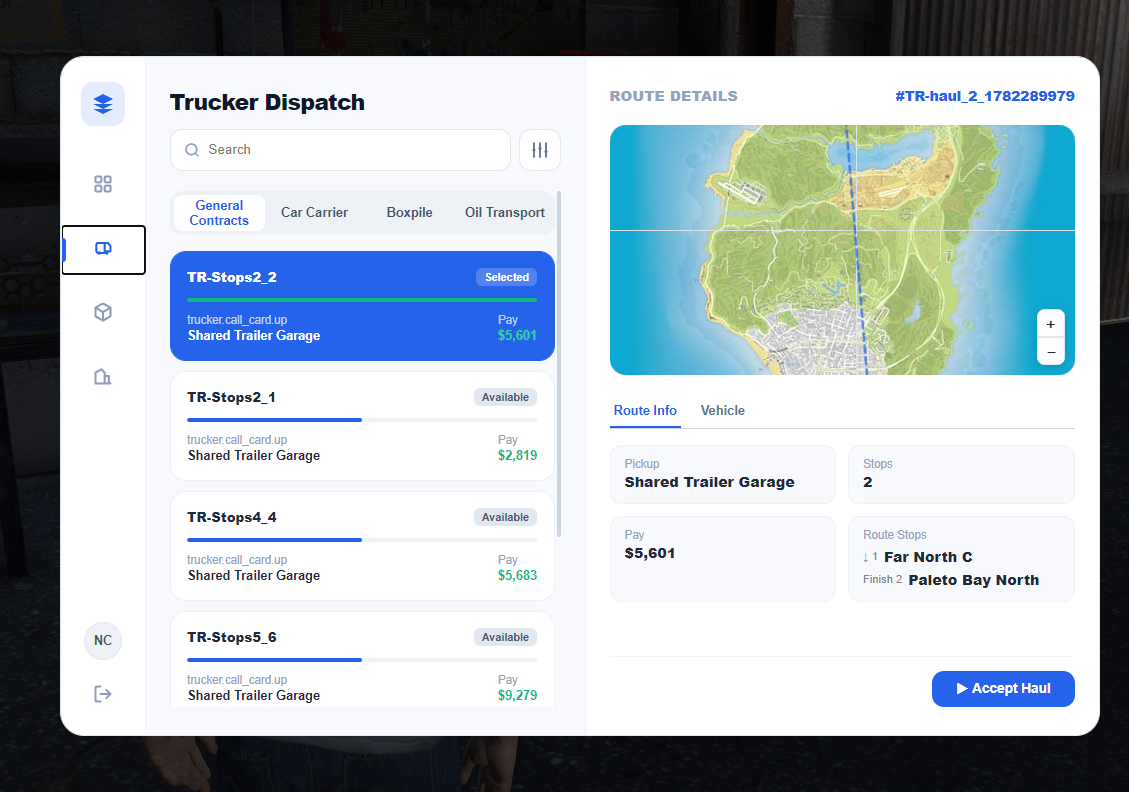Click the Selected badge on TR-Stops2_2
This screenshot has width=1129, height=792.
pyautogui.click(x=506, y=277)
